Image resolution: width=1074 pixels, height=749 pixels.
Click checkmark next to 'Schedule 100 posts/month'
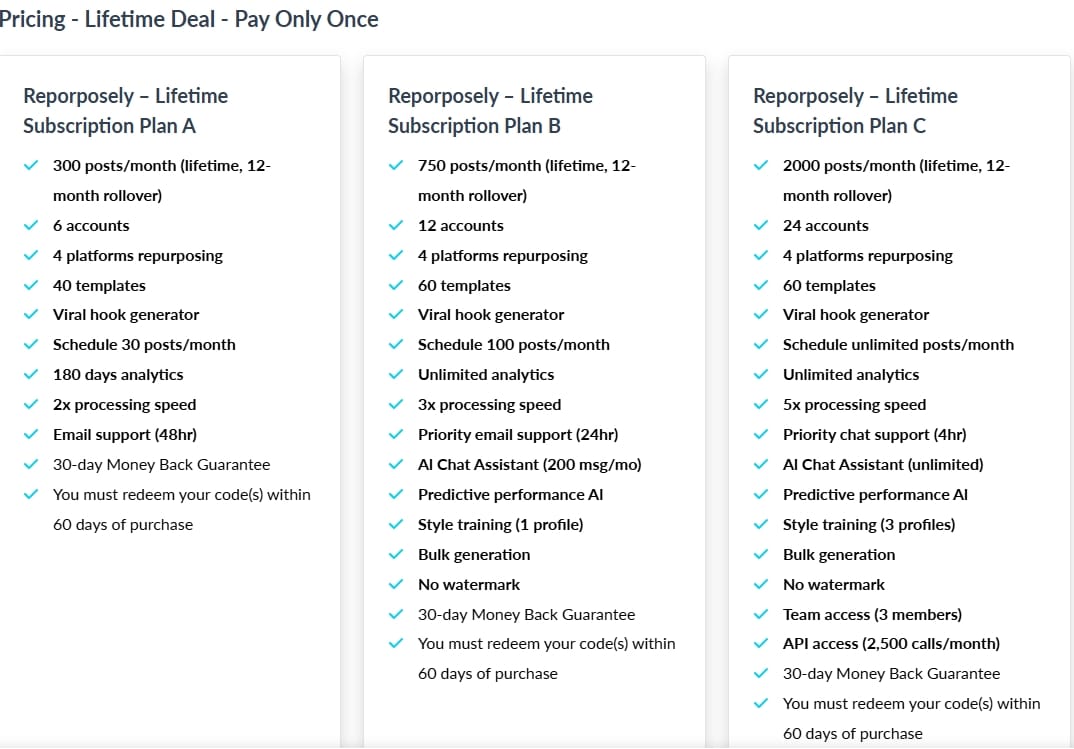(396, 345)
